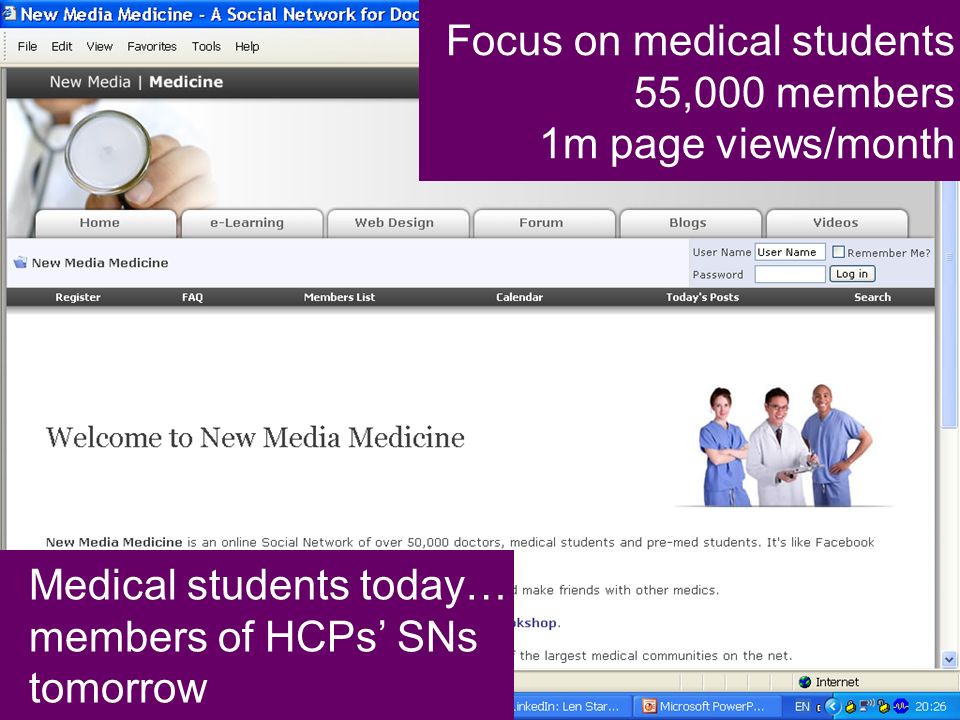This screenshot has height=720, width=960.
Task: Expand hidden tray icons with the arrow
Action: coord(833,707)
